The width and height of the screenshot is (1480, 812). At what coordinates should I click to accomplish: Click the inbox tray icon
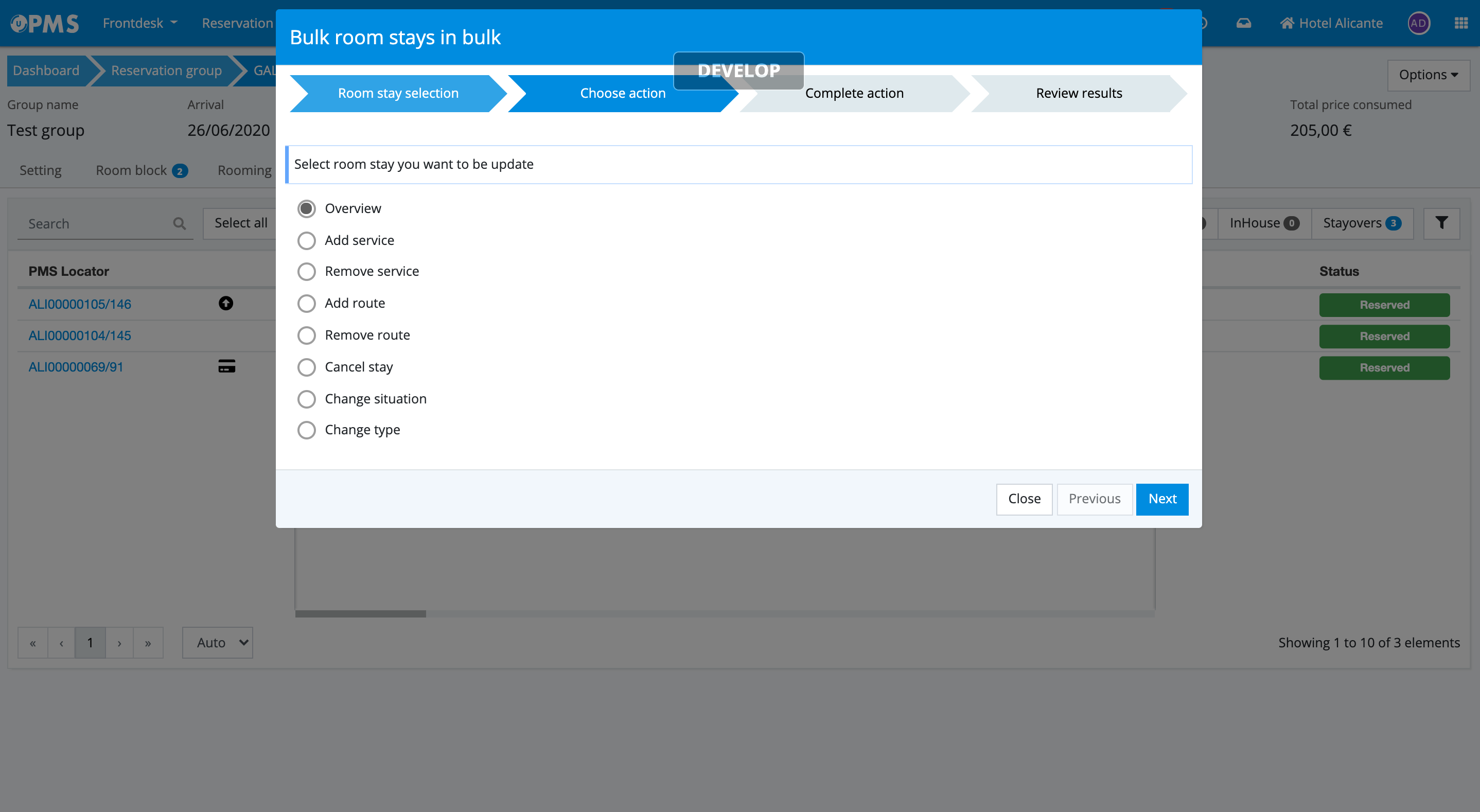[x=1243, y=24]
